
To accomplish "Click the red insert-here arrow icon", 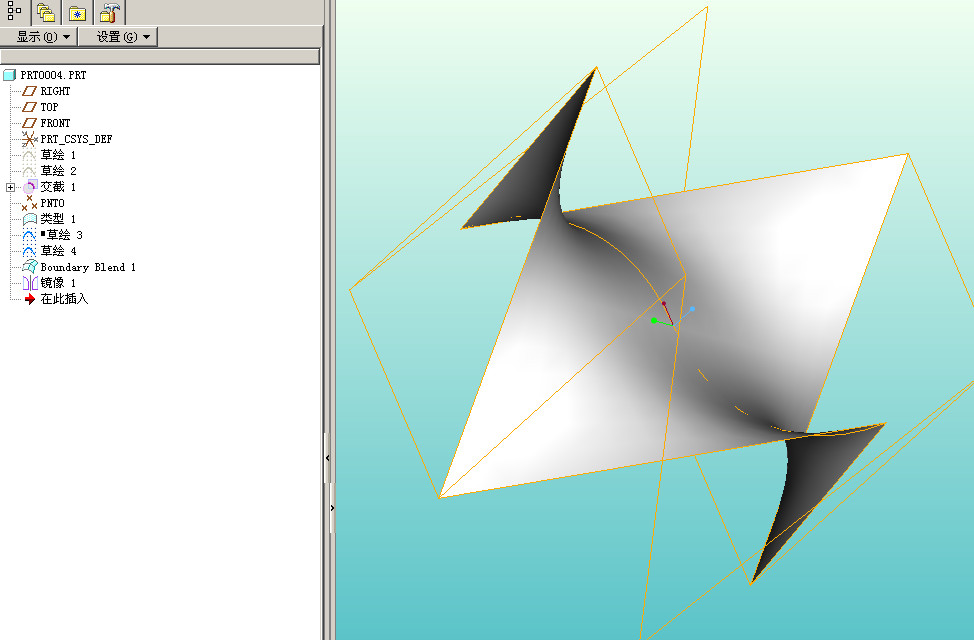I will 29,299.
